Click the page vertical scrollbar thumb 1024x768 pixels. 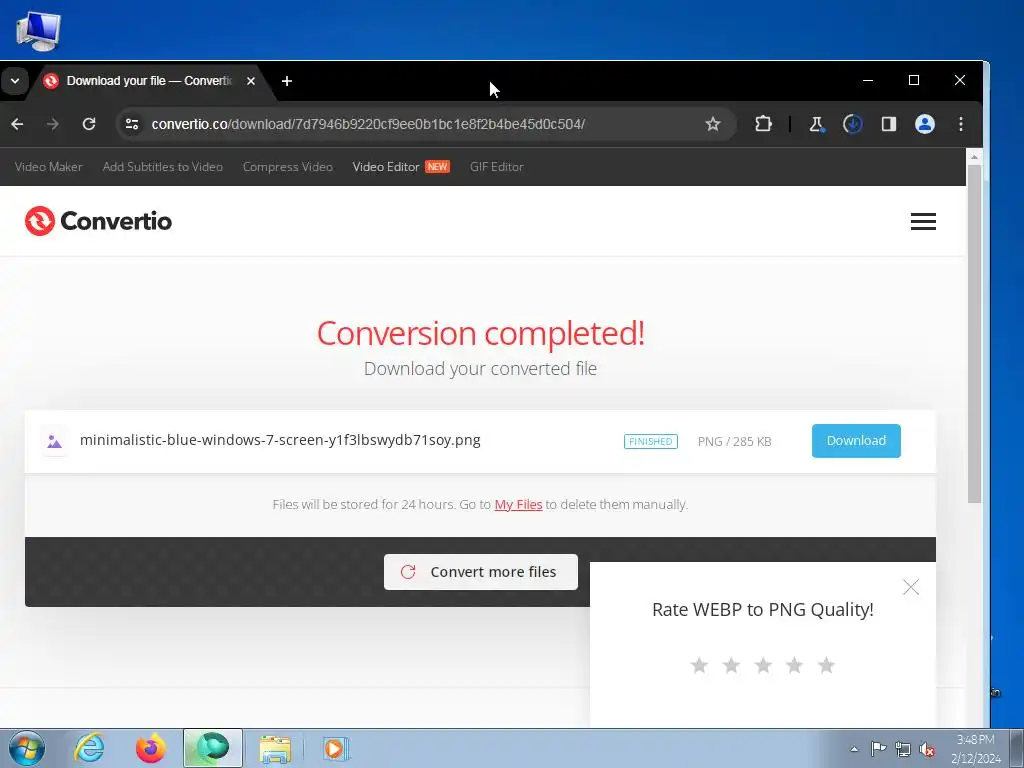pyautogui.click(x=974, y=334)
